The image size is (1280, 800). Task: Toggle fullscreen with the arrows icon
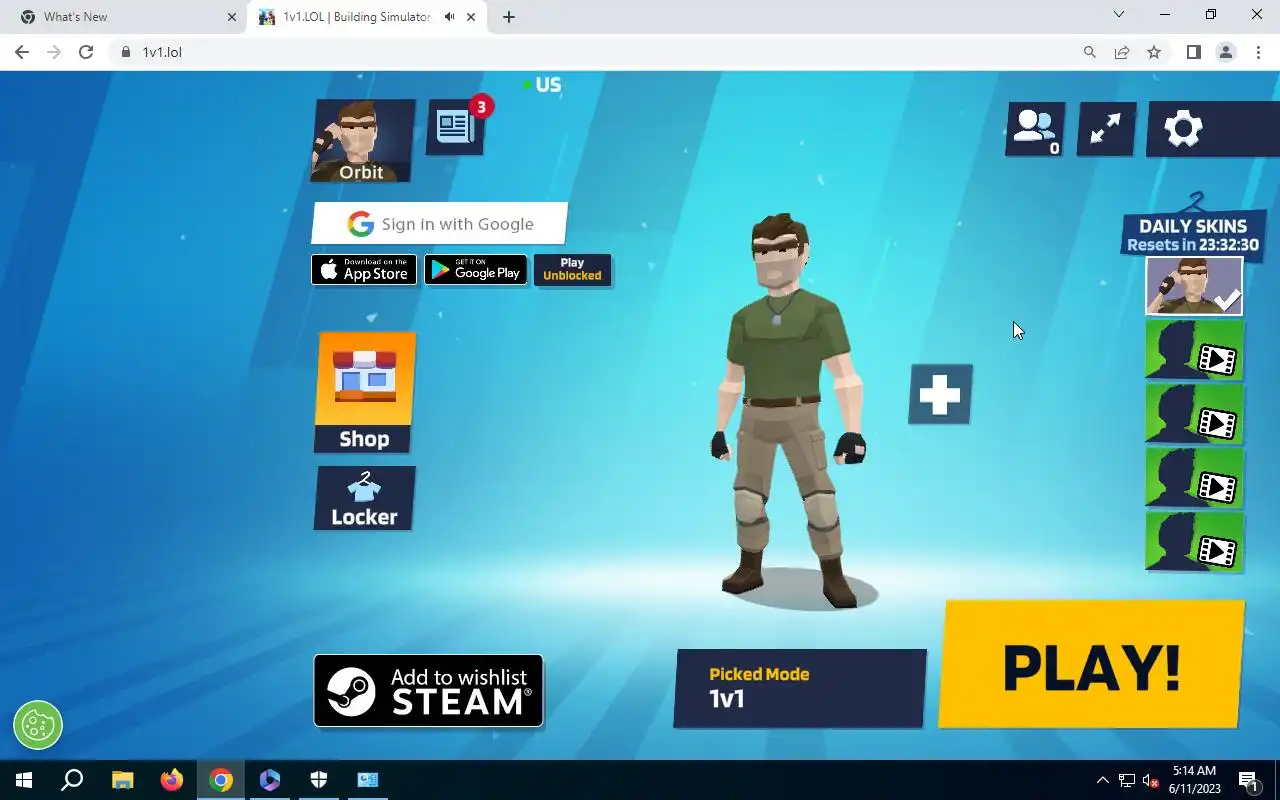coord(1106,129)
